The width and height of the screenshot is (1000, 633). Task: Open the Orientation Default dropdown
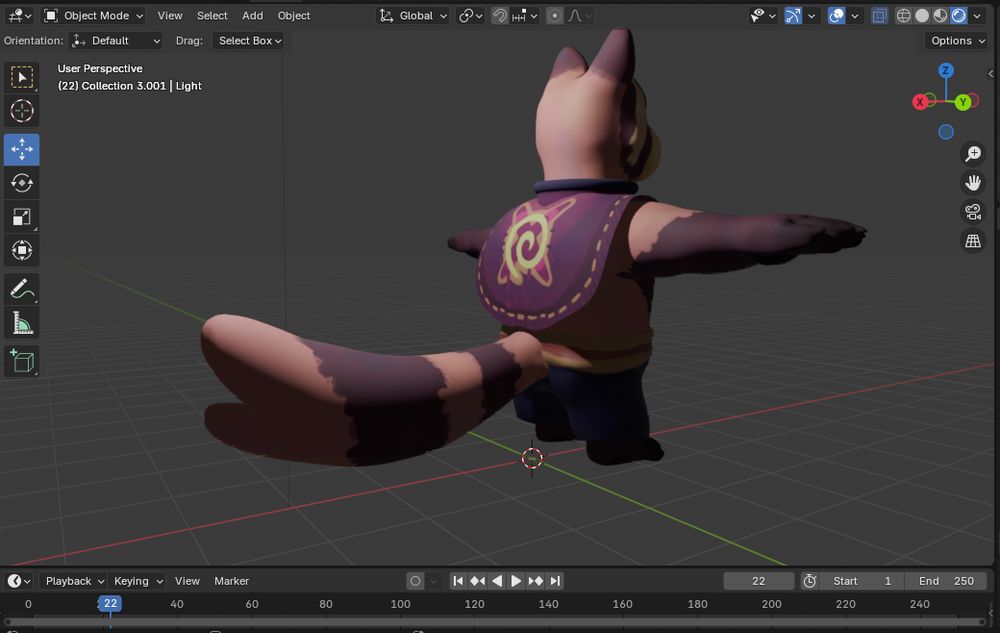115,41
